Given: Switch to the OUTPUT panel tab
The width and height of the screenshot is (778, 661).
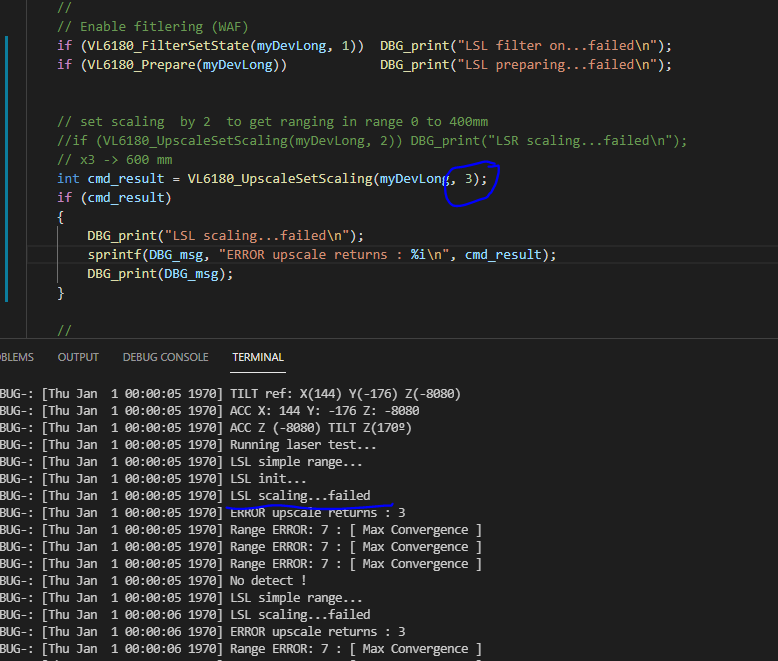Looking at the screenshot, I should tap(78, 357).
